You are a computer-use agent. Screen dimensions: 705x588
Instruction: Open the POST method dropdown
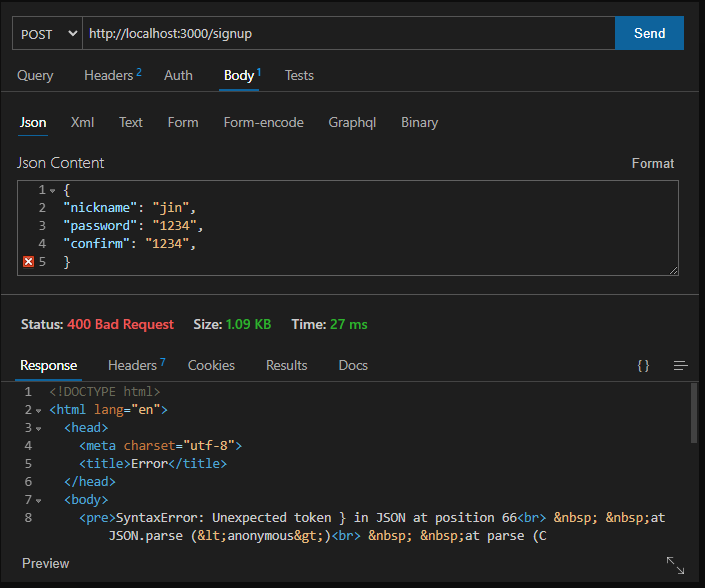pyautogui.click(x=47, y=34)
